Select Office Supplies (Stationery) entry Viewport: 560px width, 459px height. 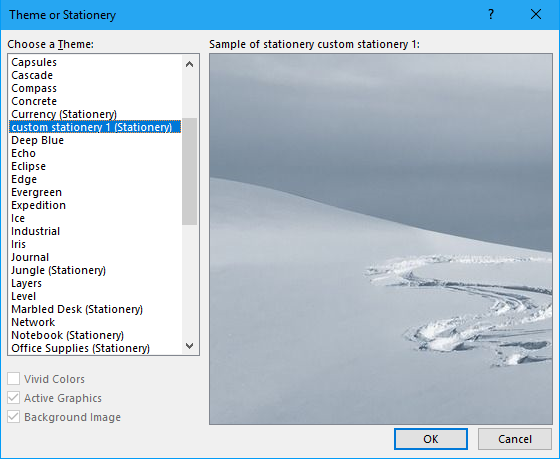[80, 348]
